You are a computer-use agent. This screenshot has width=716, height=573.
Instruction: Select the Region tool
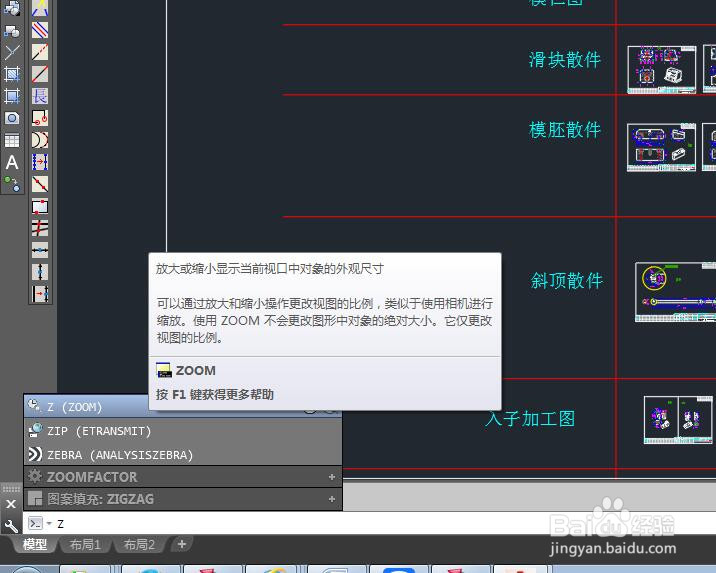[12, 118]
